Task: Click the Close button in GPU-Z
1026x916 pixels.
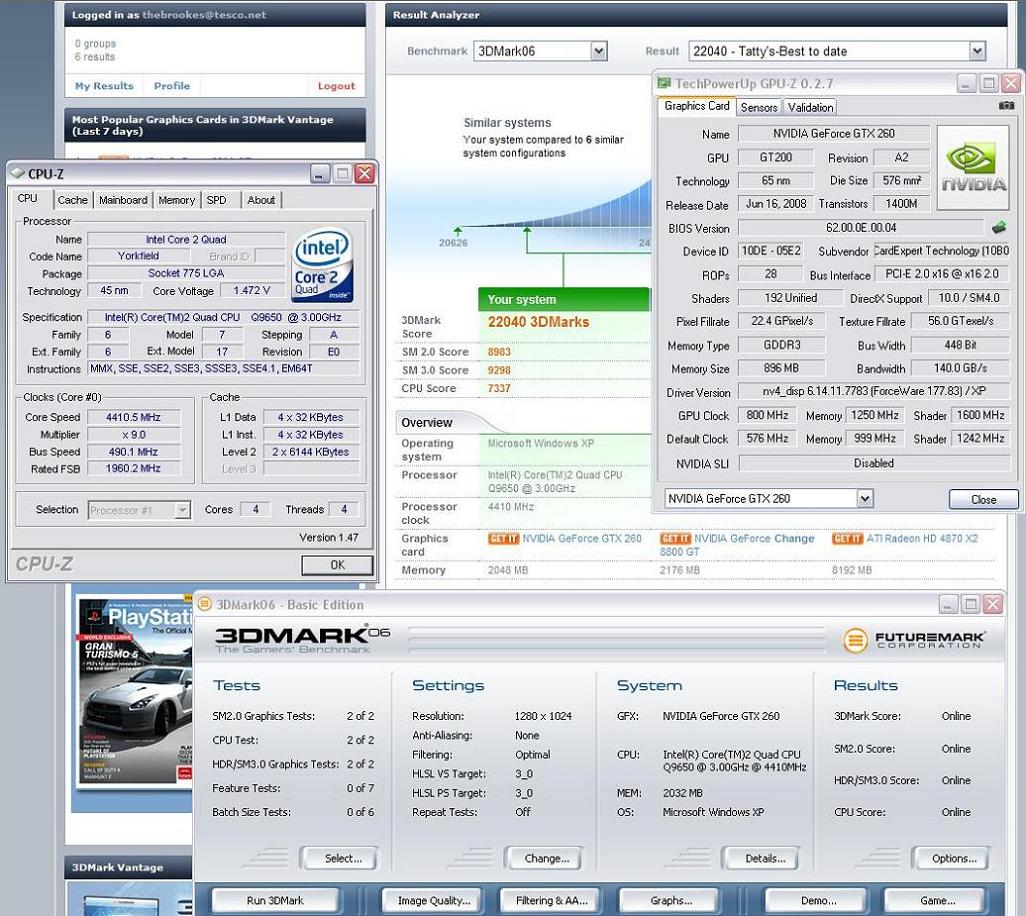Action: coord(983,499)
